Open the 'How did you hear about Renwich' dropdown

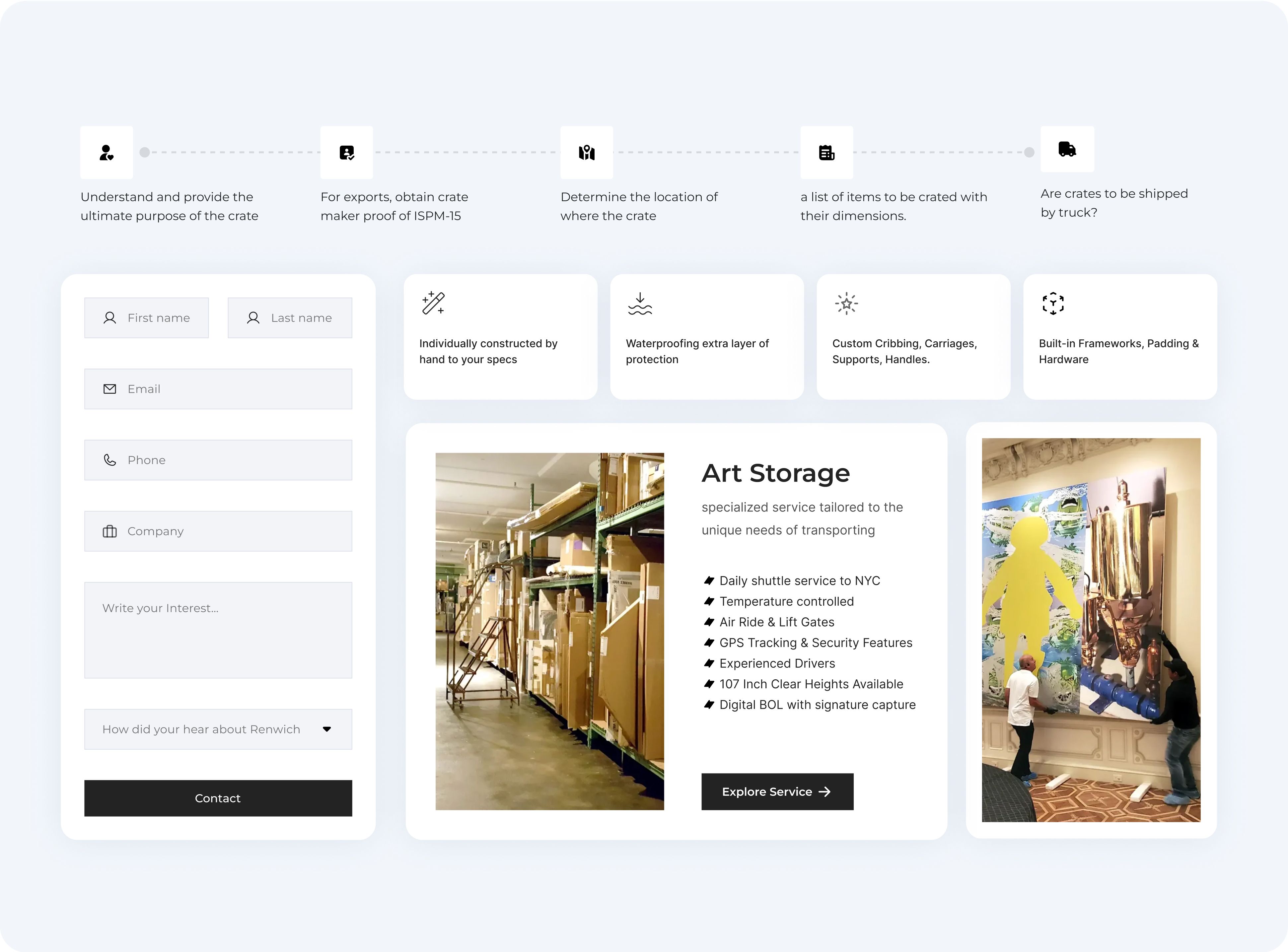click(202, 729)
